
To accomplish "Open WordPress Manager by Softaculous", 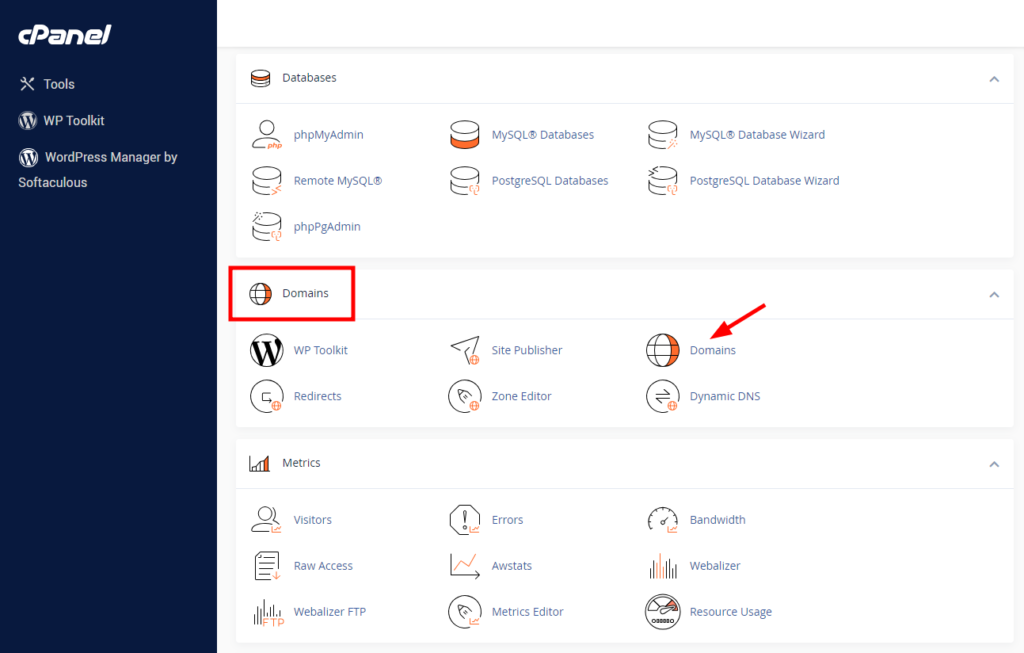I will [98, 170].
